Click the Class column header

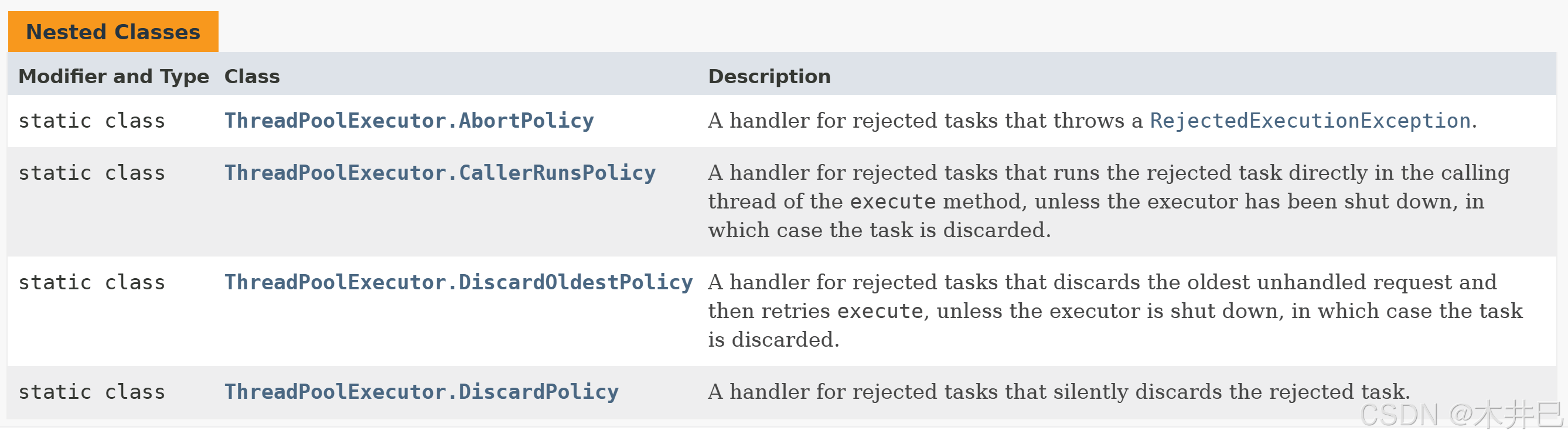[252, 76]
